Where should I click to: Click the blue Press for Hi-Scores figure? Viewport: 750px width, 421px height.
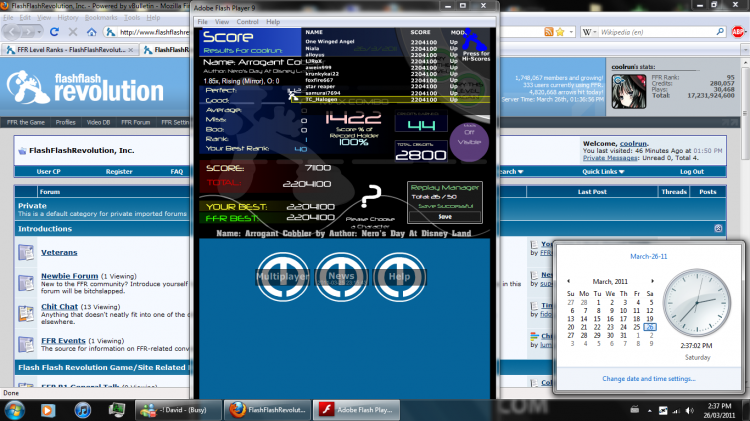click(x=474, y=41)
